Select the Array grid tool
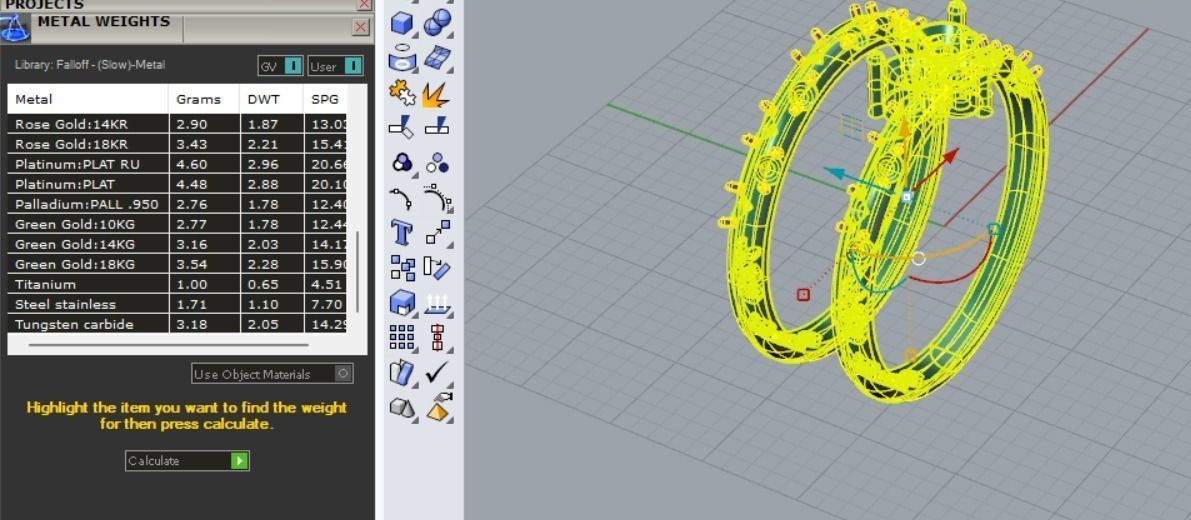Viewport: 1191px width, 520px height. click(x=401, y=336)
